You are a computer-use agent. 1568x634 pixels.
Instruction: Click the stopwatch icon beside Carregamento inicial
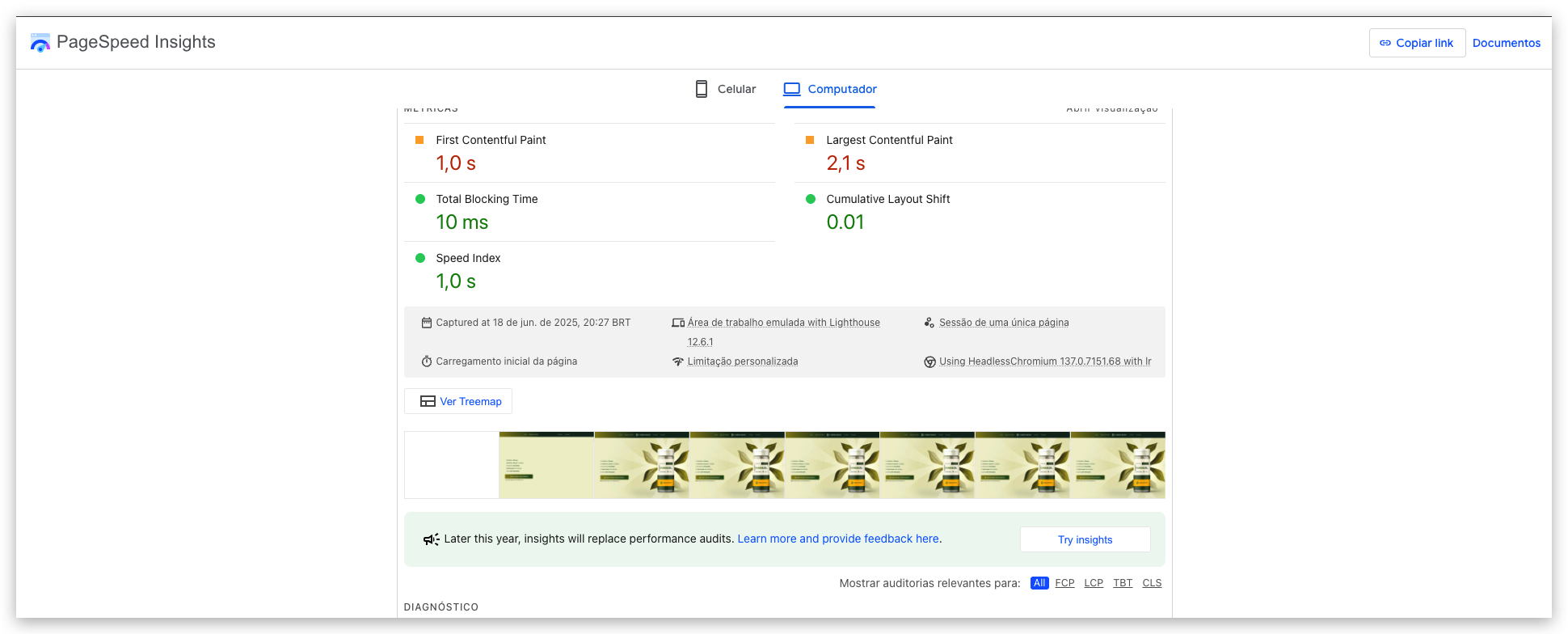427,361
